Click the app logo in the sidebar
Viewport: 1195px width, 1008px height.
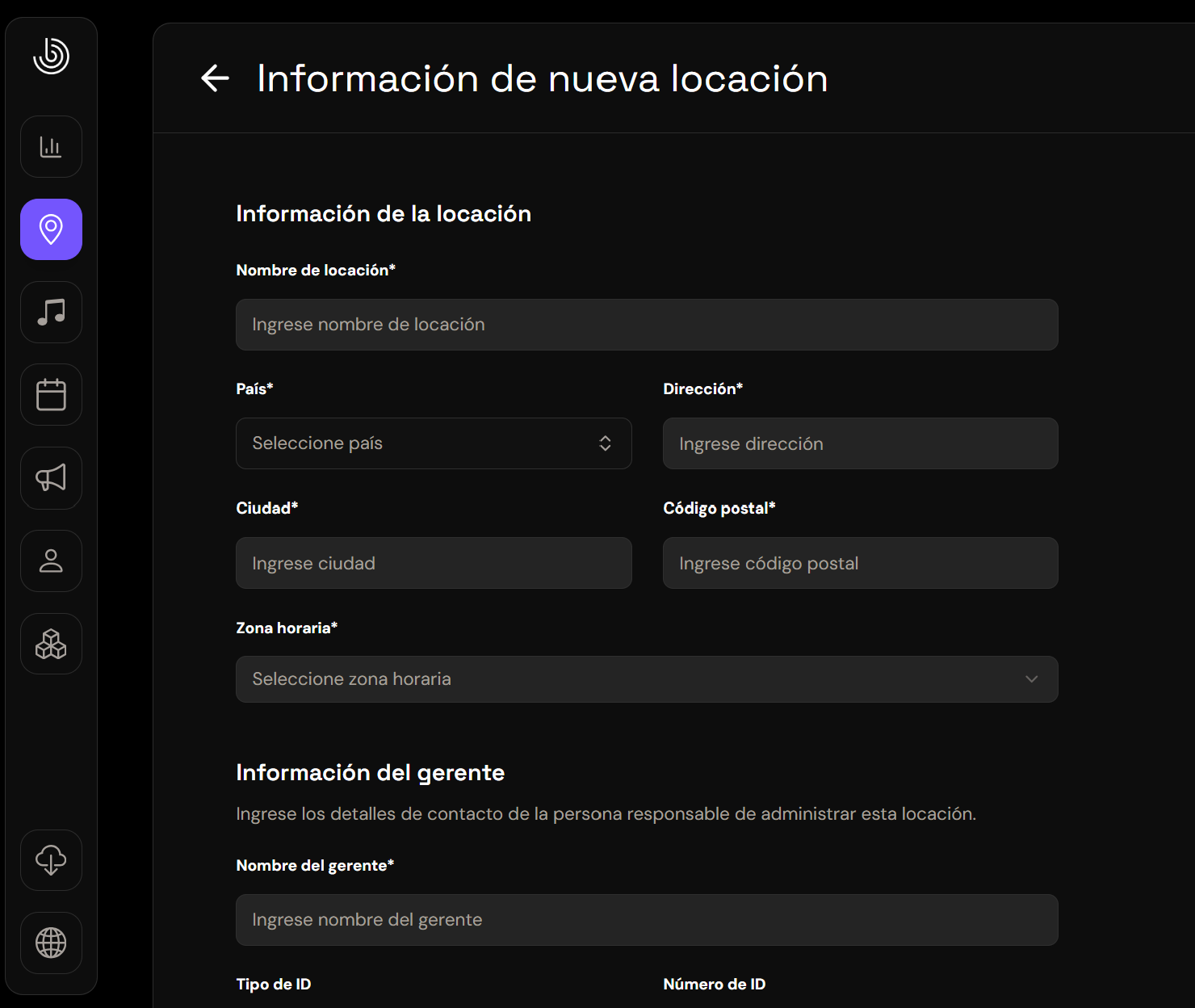[x=51, y=56]
